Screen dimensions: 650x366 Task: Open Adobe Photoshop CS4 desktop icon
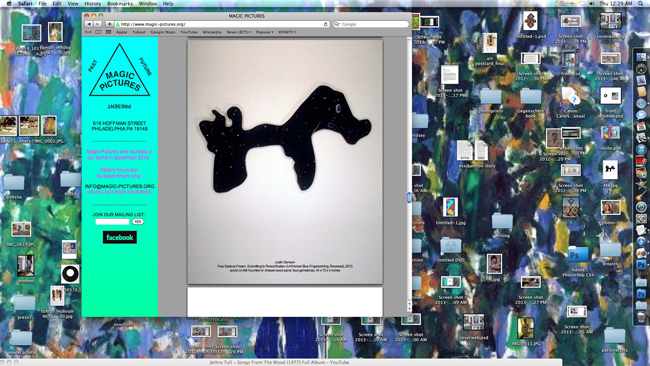tap(578, 254)
